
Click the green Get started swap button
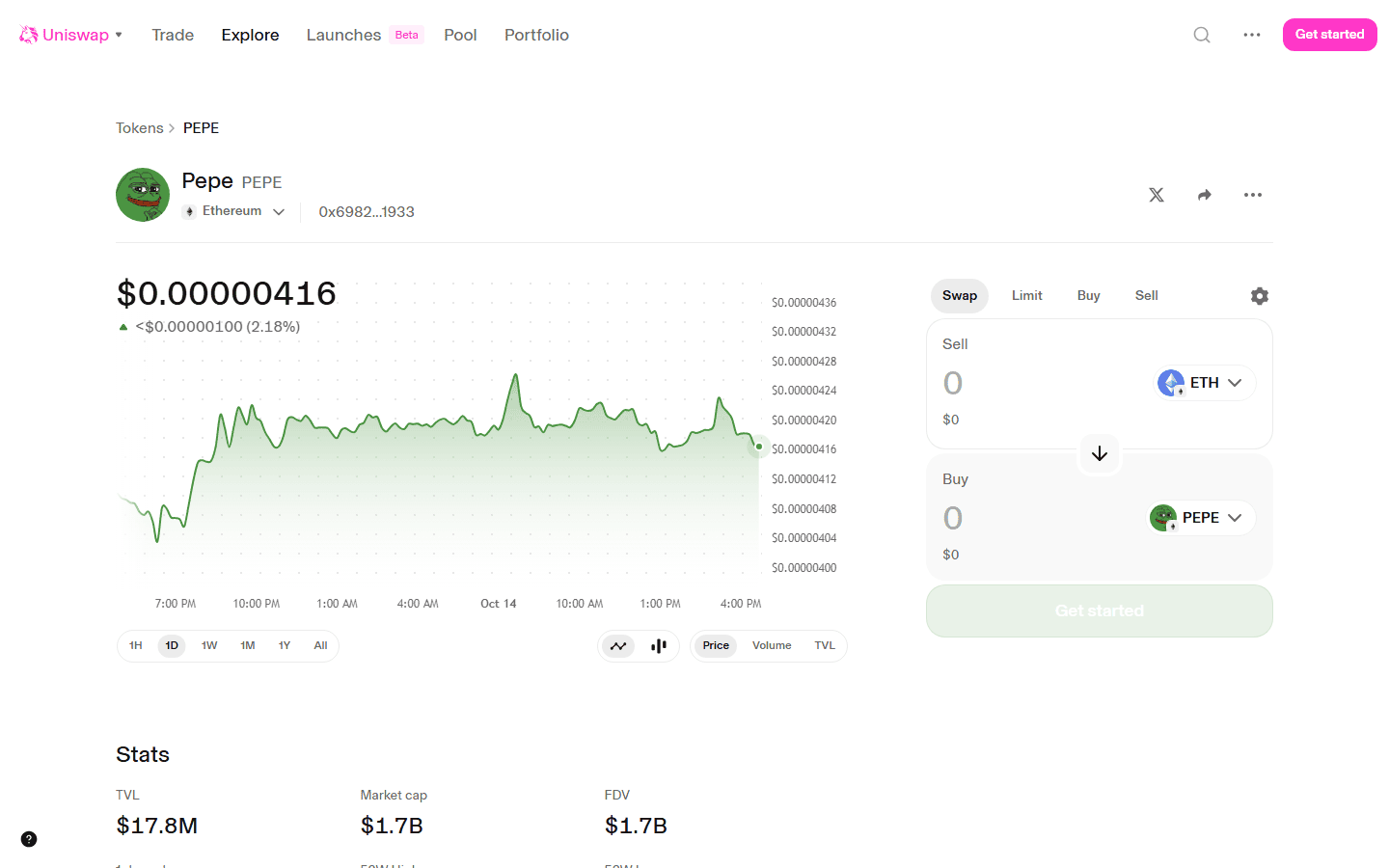1100,611
